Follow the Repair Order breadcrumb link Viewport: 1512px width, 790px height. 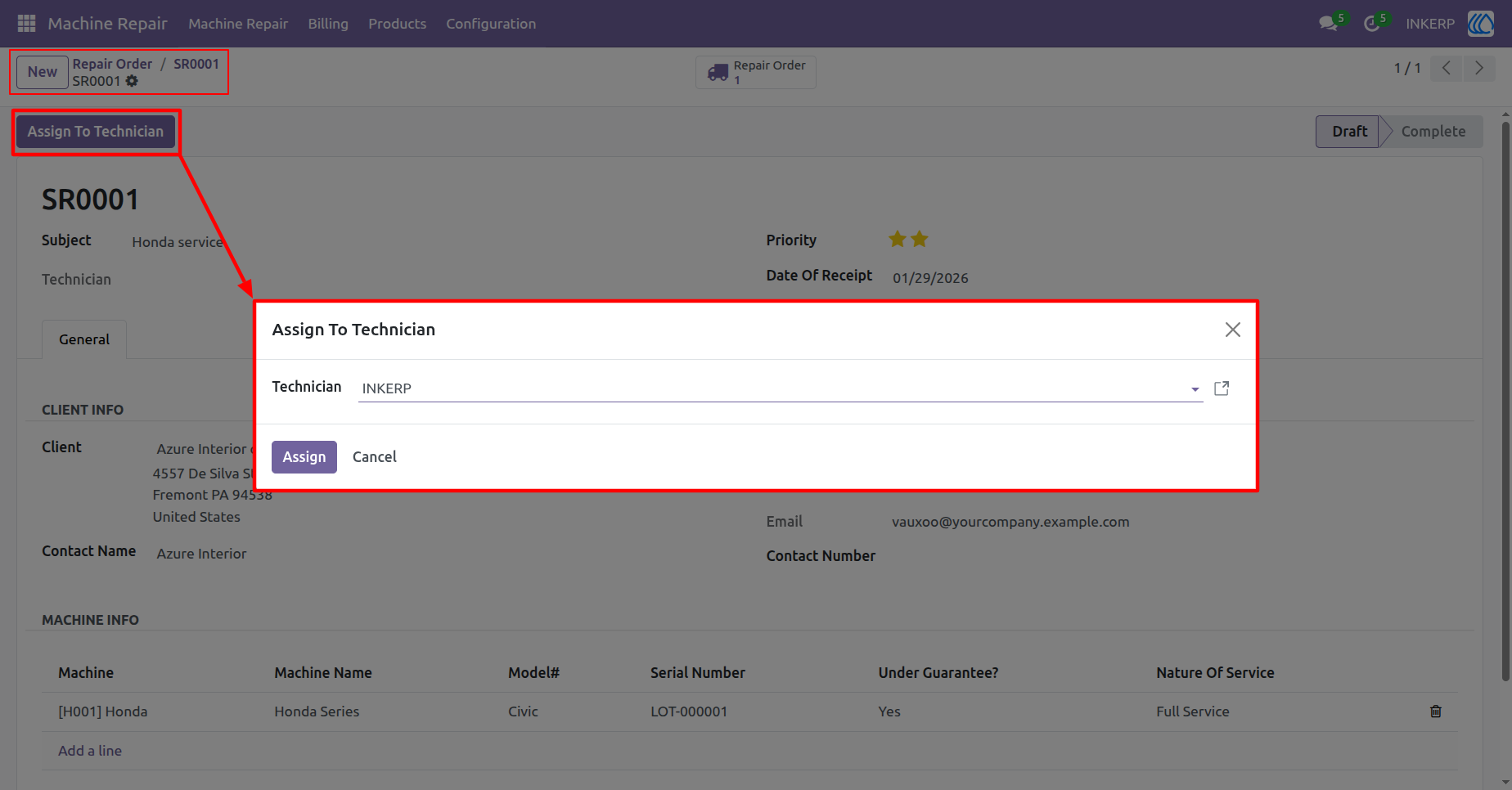pyautogui.click(x=112, y=64)
